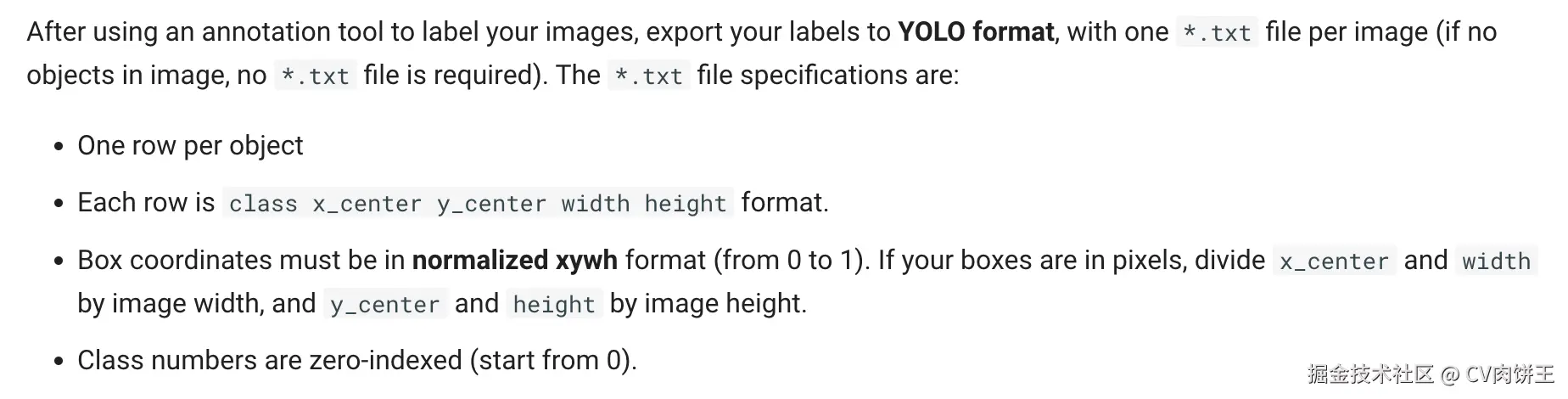Image resolution: width=1568 pixels, height=399 pixels.
Task: Click the "*.txt" code snippet before "file per image"
Action: (x=1217, y=33)
